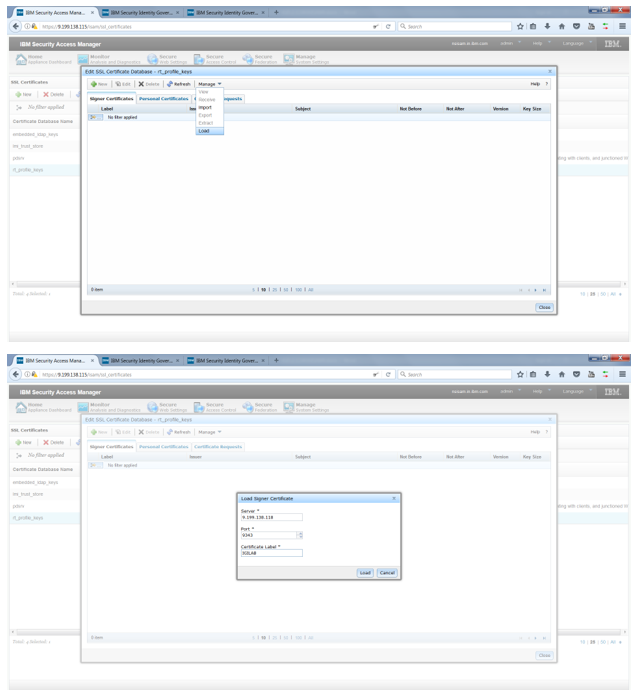Open Secure Web Settings menu in upper screenshot

click(167, 59)
